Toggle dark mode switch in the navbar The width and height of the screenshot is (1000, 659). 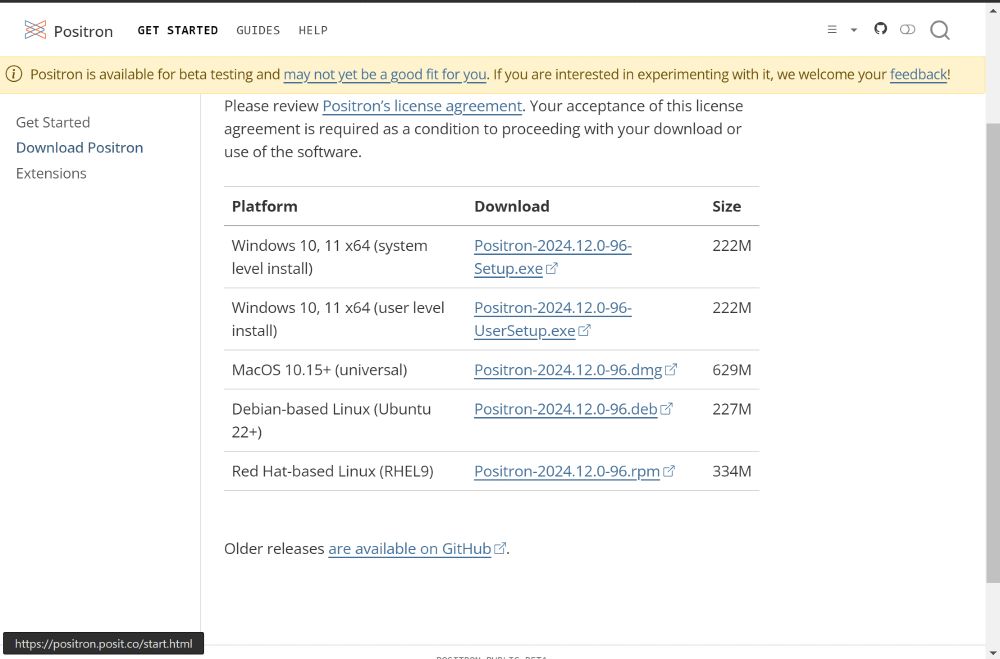pos(907,30)
